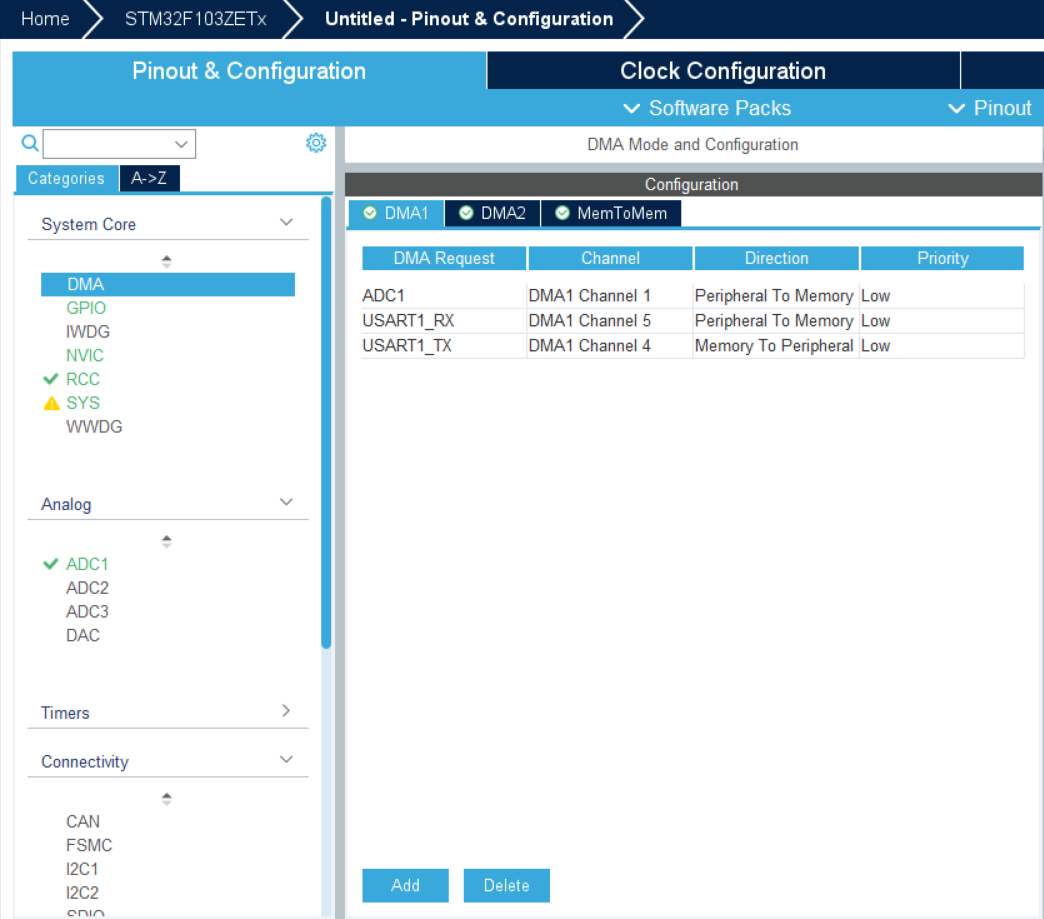The image size is (1044, 919).
Task: Click the DMA1 Channel 5 cell
Action: click(609, 321)
